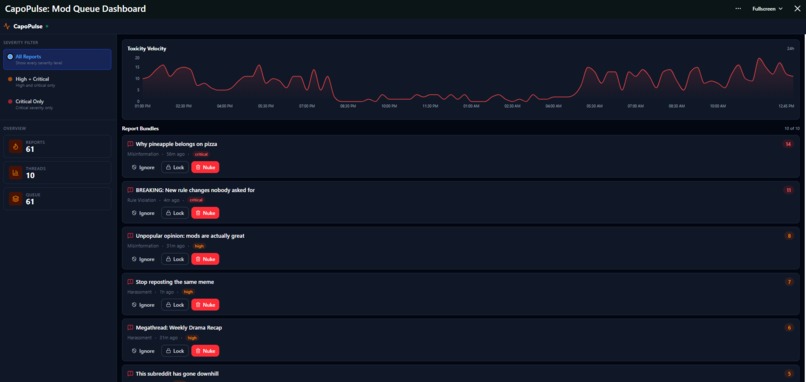Click the report count badge 11
This screenshot has height=382, width=806.
788,190
